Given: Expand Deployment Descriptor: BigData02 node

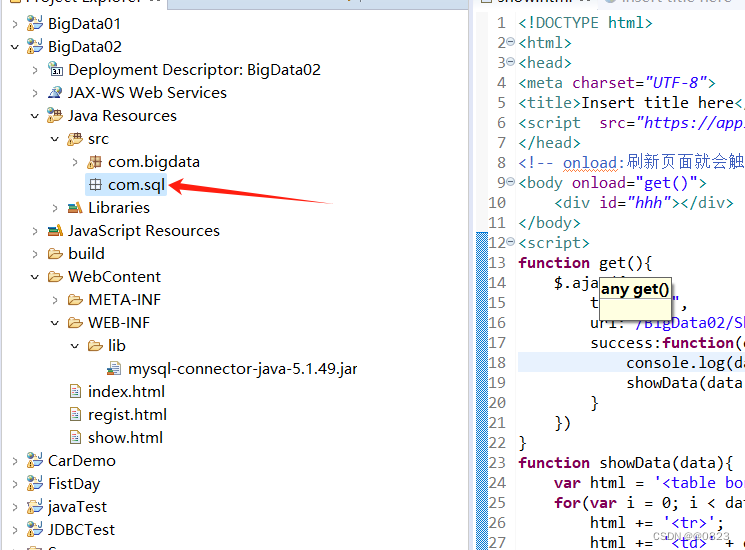Looking at the screenshot, I should coord(35,70).
